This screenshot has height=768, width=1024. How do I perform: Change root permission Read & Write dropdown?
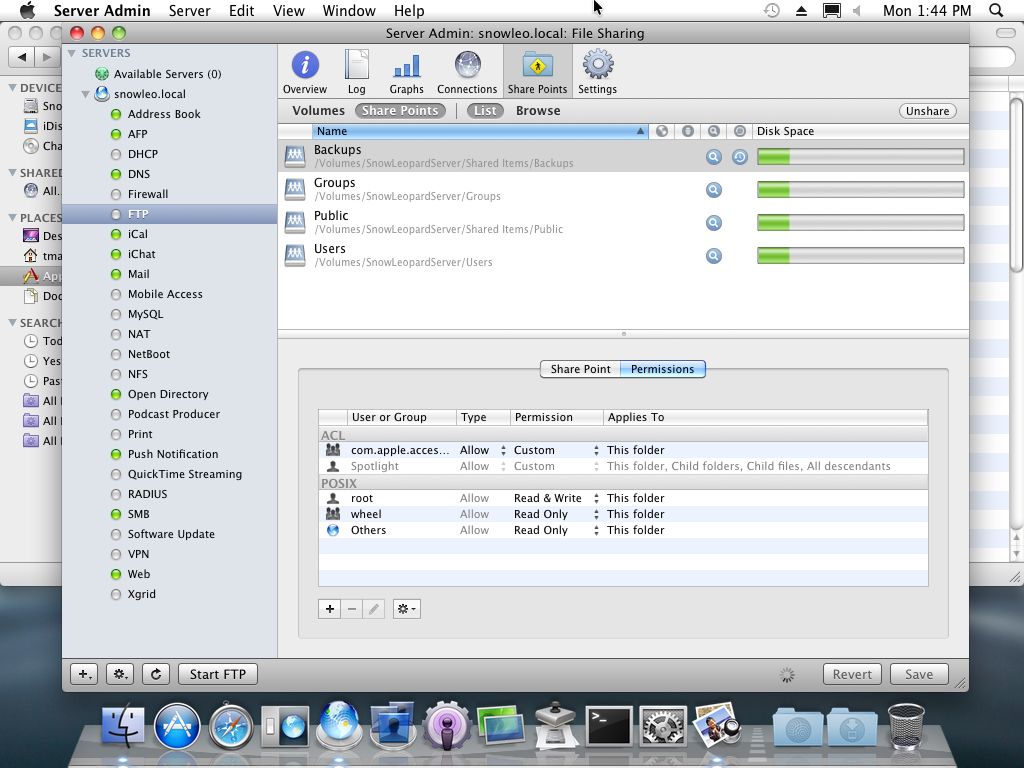556,498
